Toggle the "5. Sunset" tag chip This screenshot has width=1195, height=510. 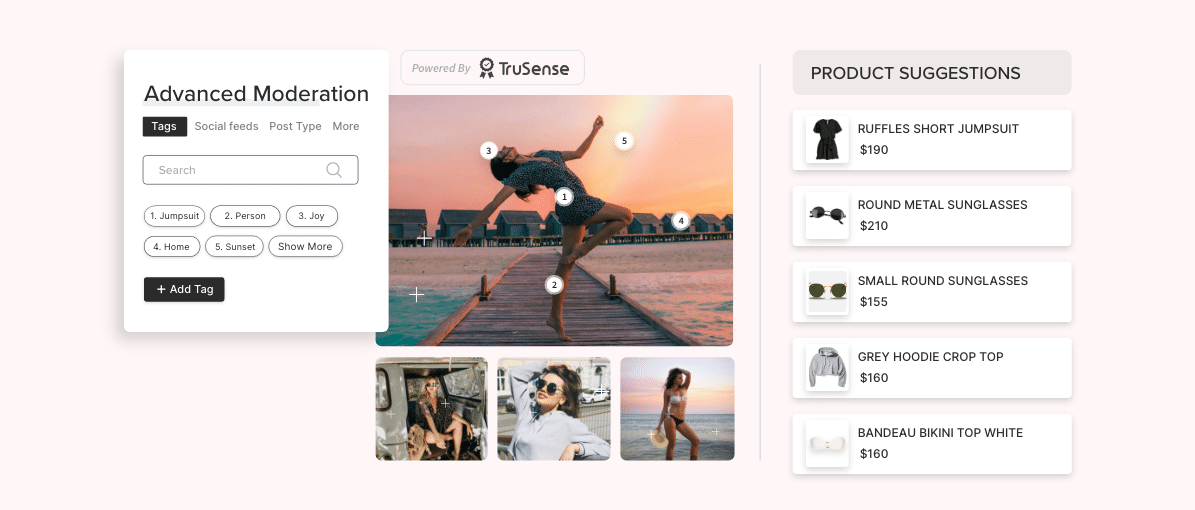click(236, 246)
